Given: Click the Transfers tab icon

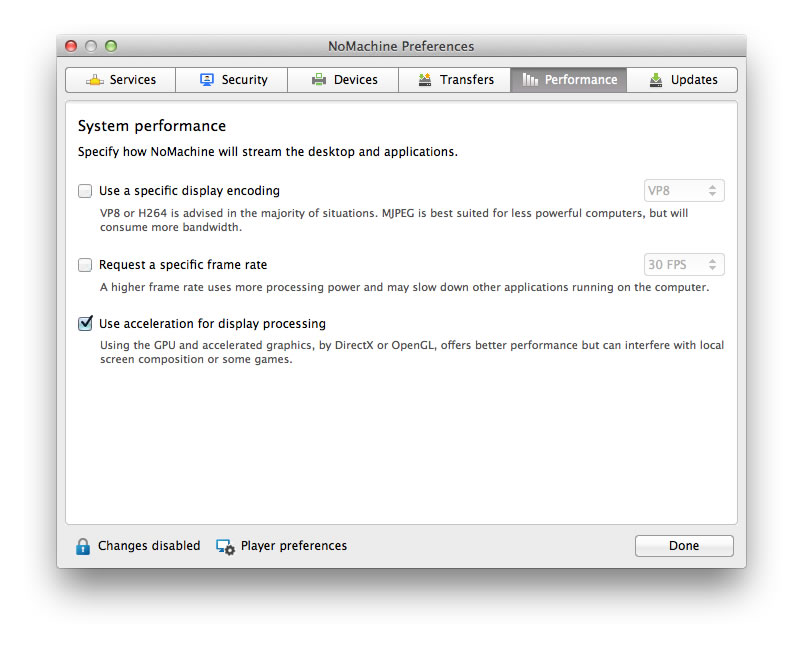Looking at the screenshot, I should click(x=425, y=80).
